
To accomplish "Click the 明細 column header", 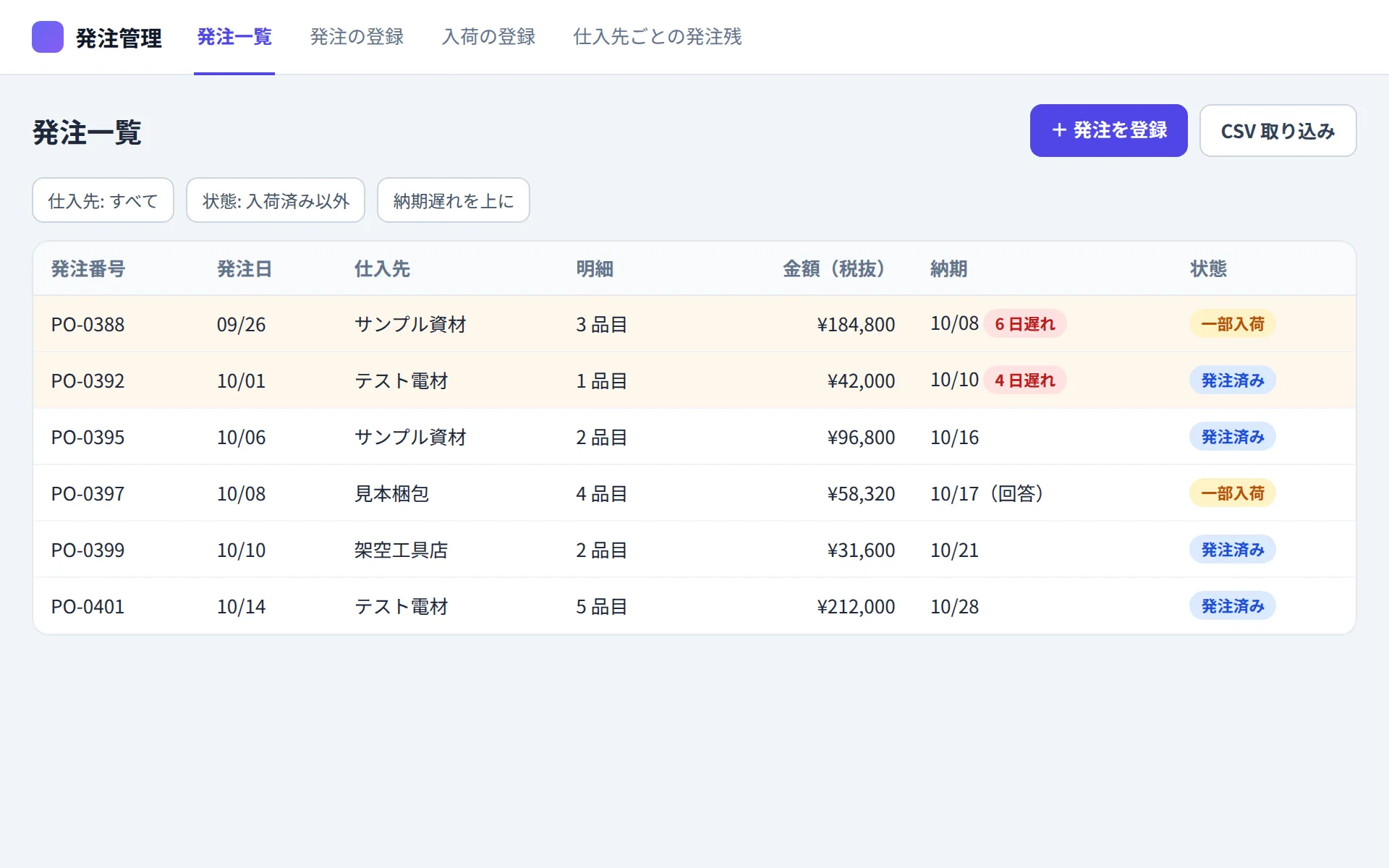I will tap(595, 269).
